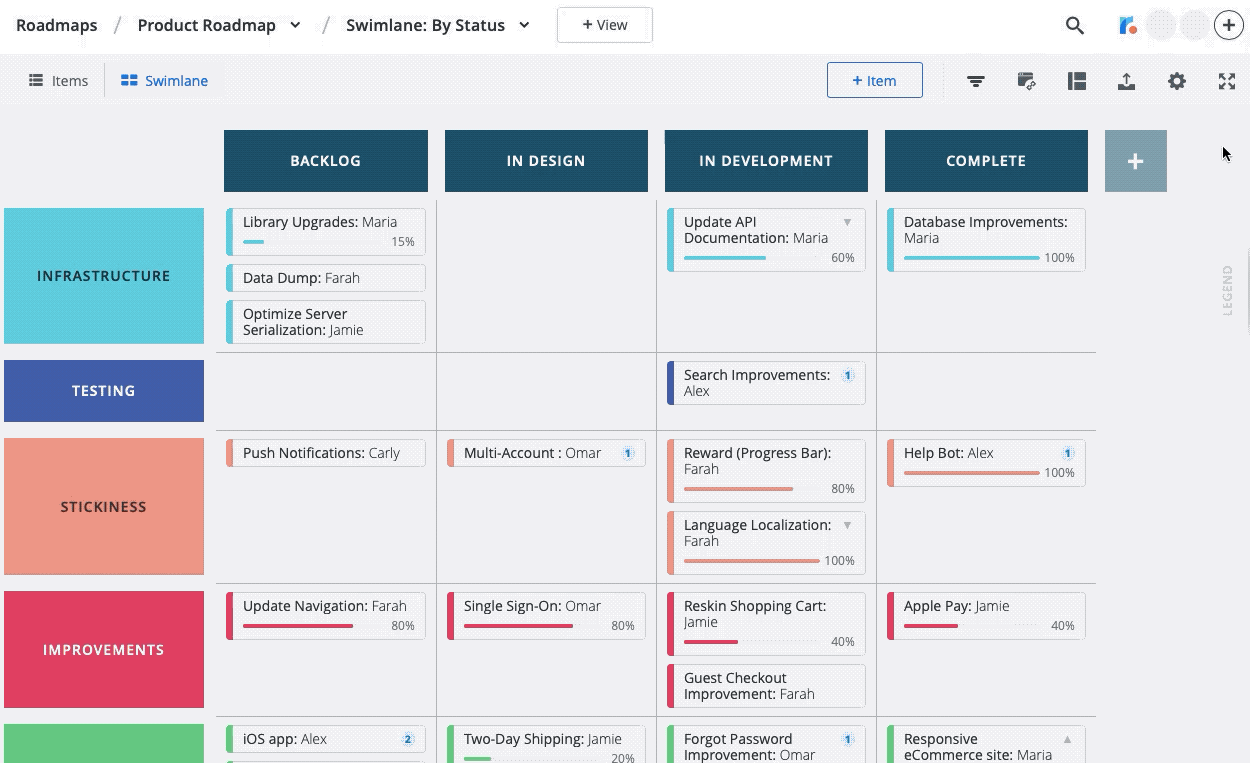Open Optimize Server Serialization card

[x=326, y=322]
